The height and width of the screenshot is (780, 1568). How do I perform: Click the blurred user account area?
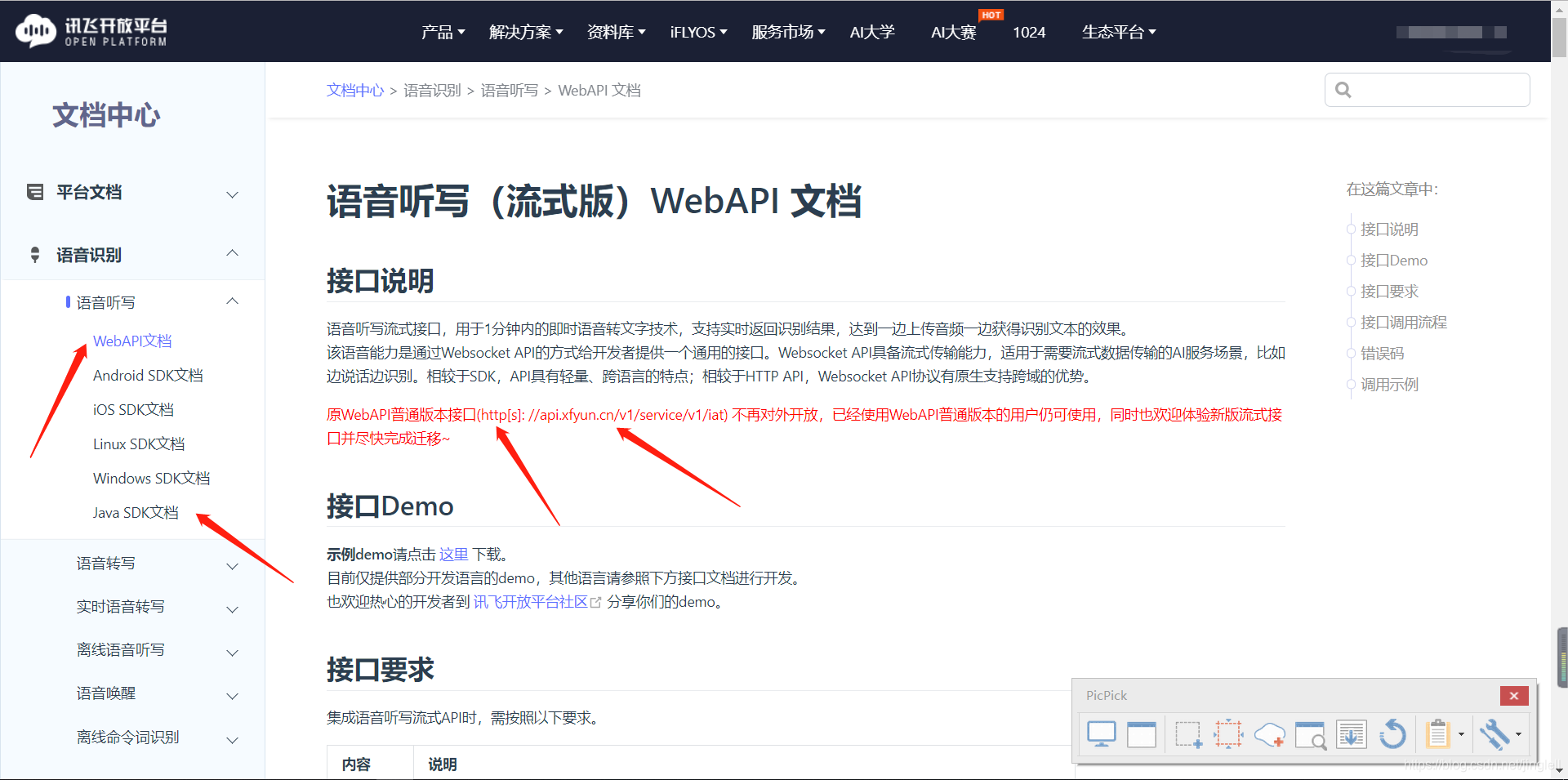(1451, 33)
